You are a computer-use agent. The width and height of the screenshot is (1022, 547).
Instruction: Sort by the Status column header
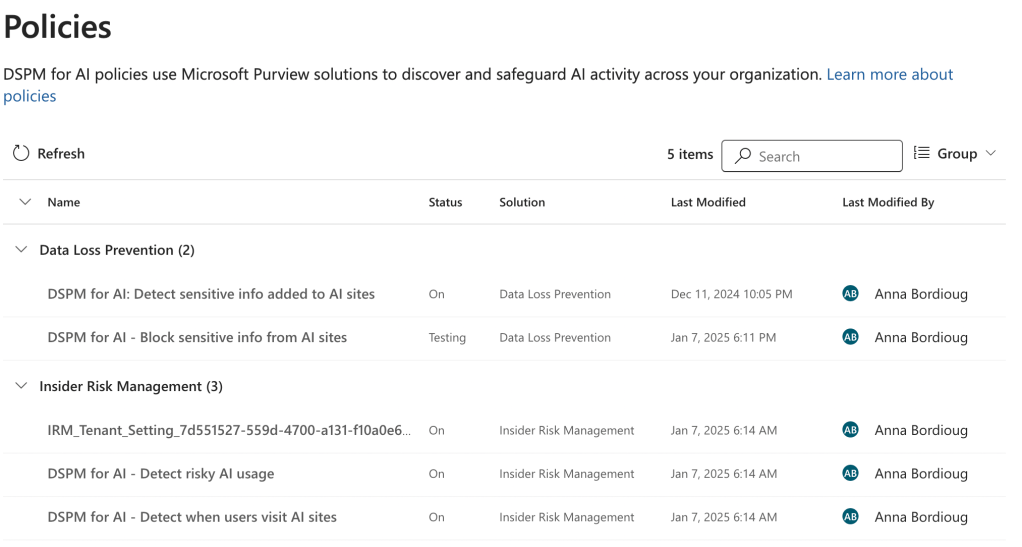point(445,202)
